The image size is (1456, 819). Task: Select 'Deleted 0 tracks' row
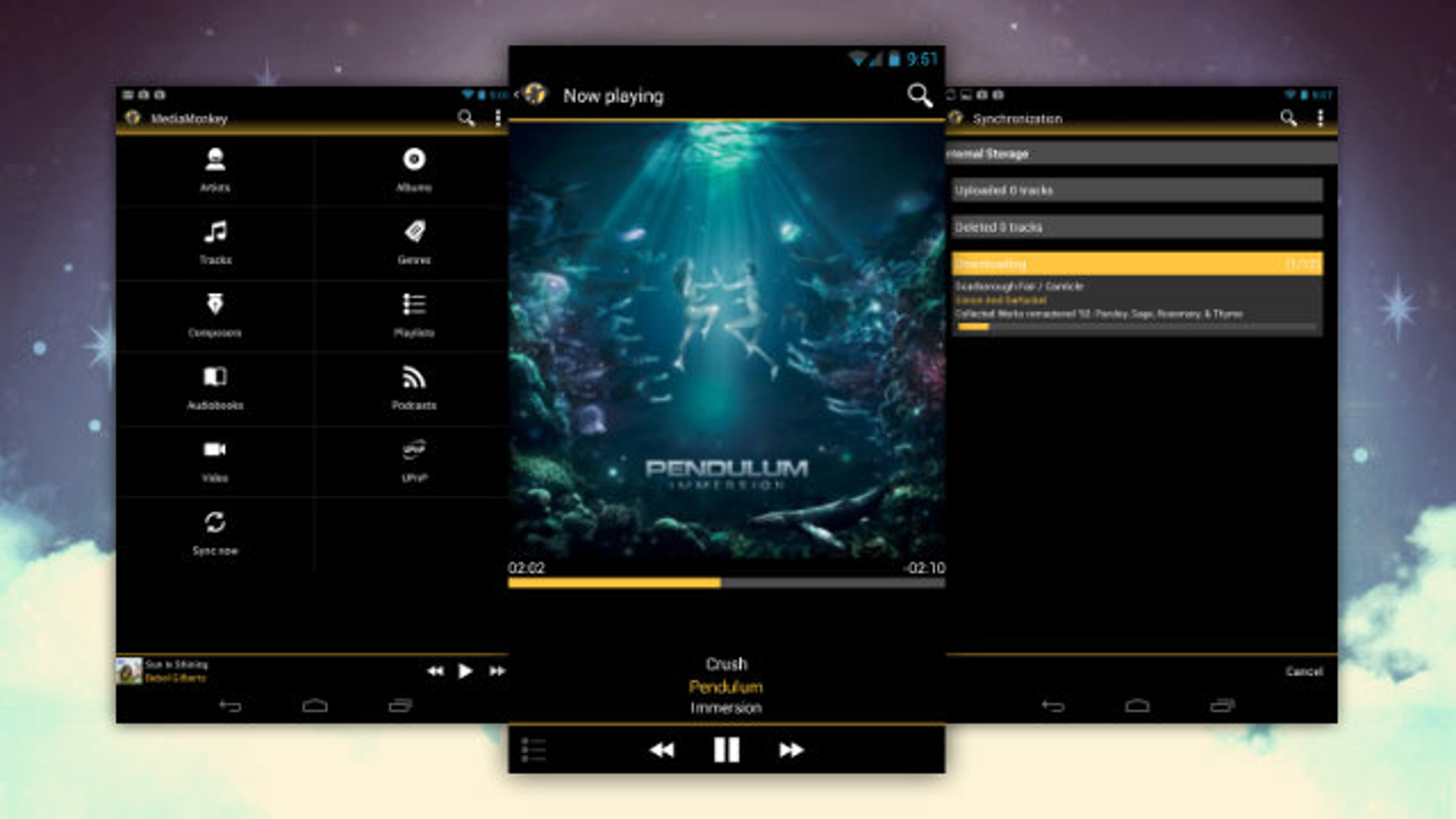click(x=1137, y=227)
